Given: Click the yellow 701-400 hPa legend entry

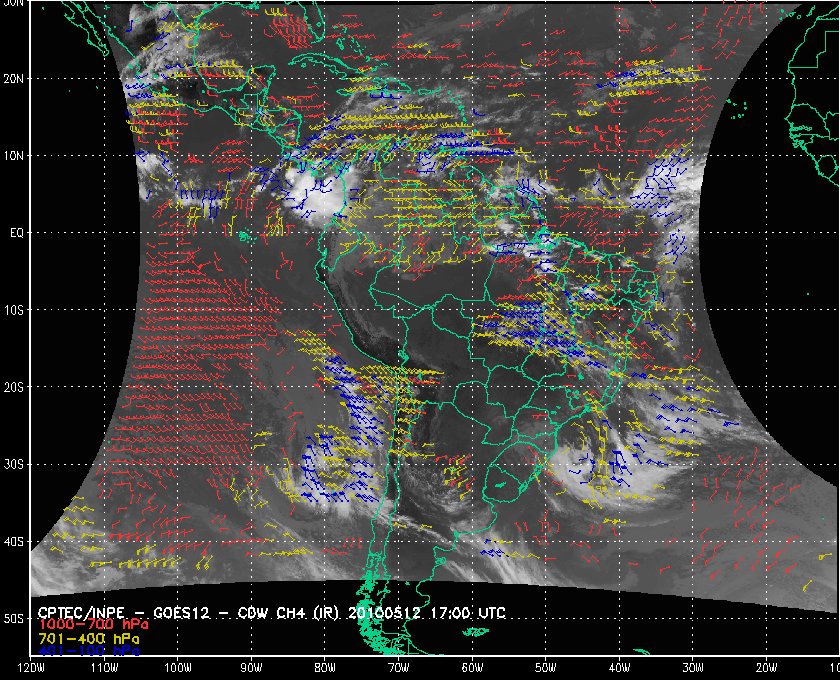Looking at the screenshot, I should pos(89,637).
